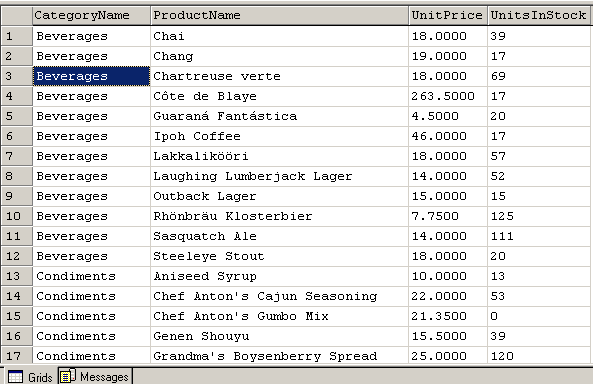Click the price cell '15.5000'
This screenshot has height=384, width=593.
point(448,336)
